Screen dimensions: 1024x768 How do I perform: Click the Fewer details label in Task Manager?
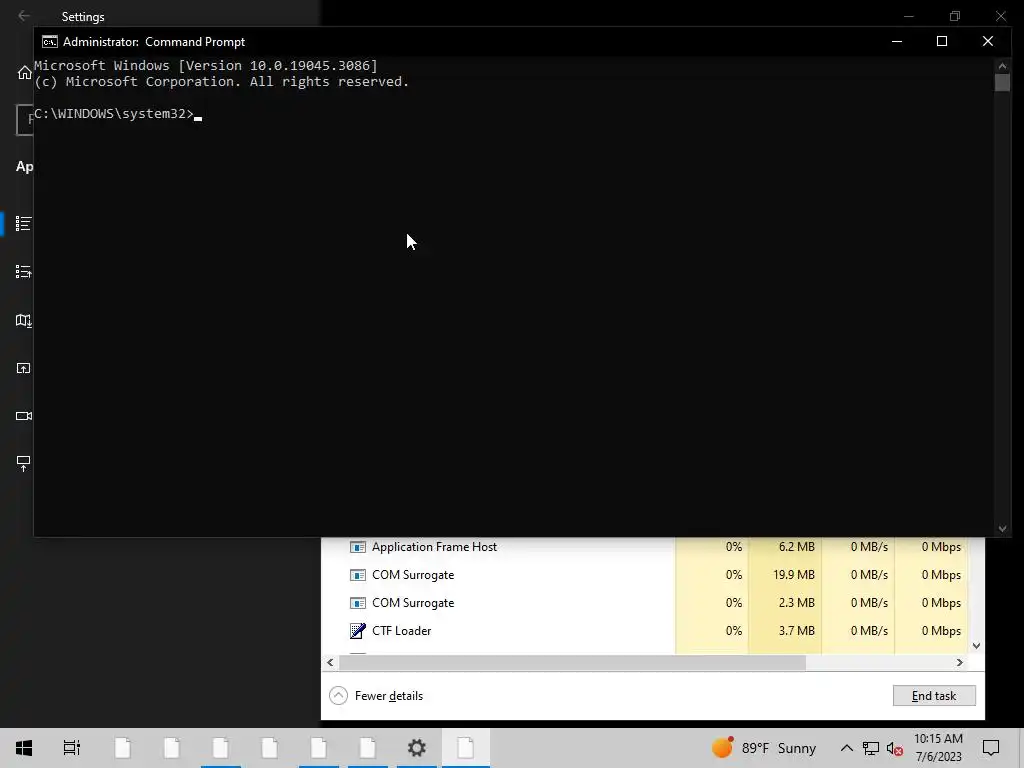pyautogui.click(x=389, y=696)
